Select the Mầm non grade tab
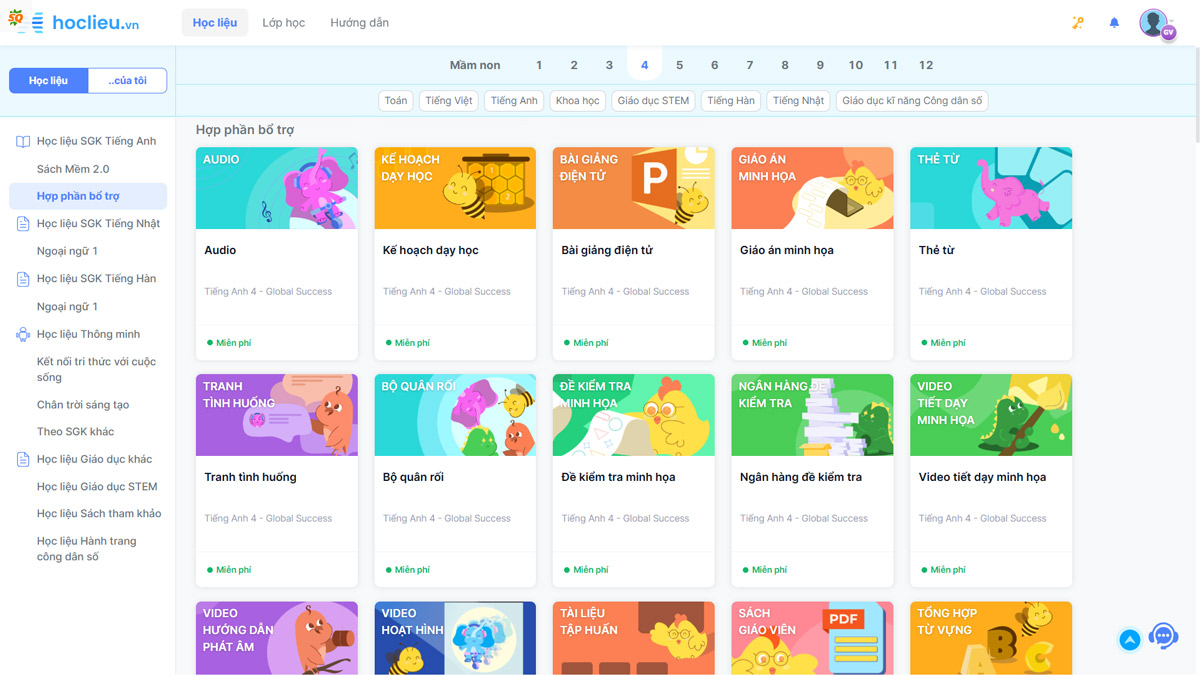1200x675 pixels. coord(475,65)
